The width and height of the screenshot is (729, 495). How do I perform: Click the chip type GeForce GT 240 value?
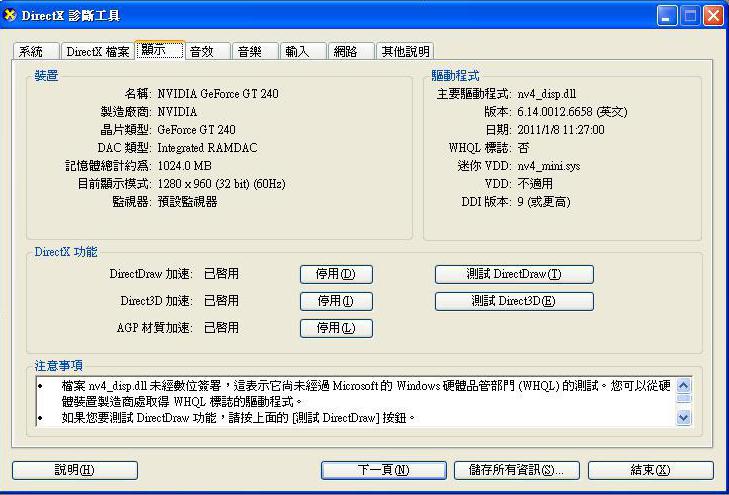point(196,130)
